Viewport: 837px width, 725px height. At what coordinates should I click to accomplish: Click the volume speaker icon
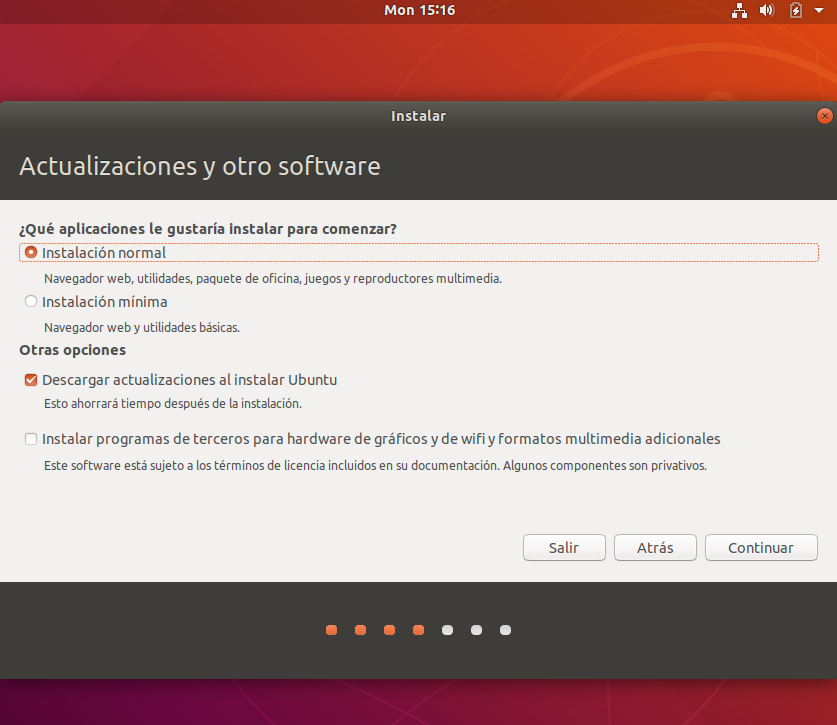(x=767, y=10)
